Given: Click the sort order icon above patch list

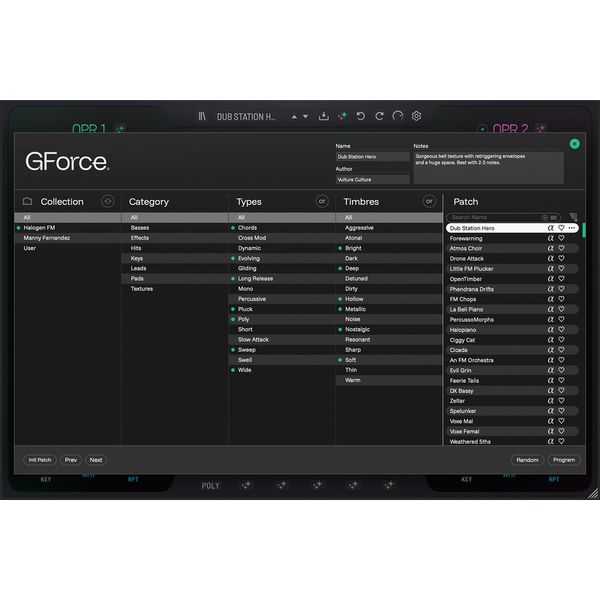Looking at the screenshot, I should (x=573, y=217).
